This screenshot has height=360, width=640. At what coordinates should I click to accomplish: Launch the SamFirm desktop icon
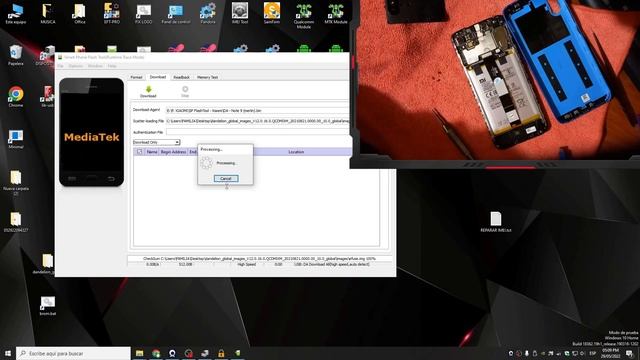[x=271, y=13]
